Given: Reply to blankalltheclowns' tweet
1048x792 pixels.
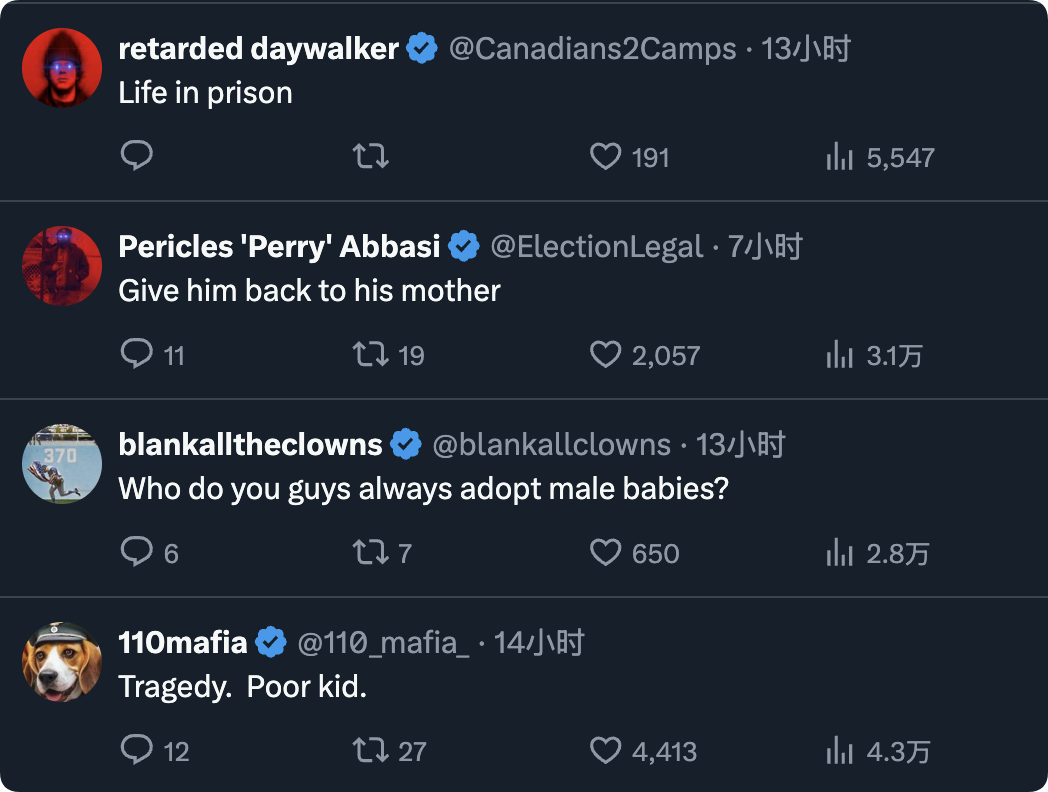Looking at the screenshot, I should (136, 552).
